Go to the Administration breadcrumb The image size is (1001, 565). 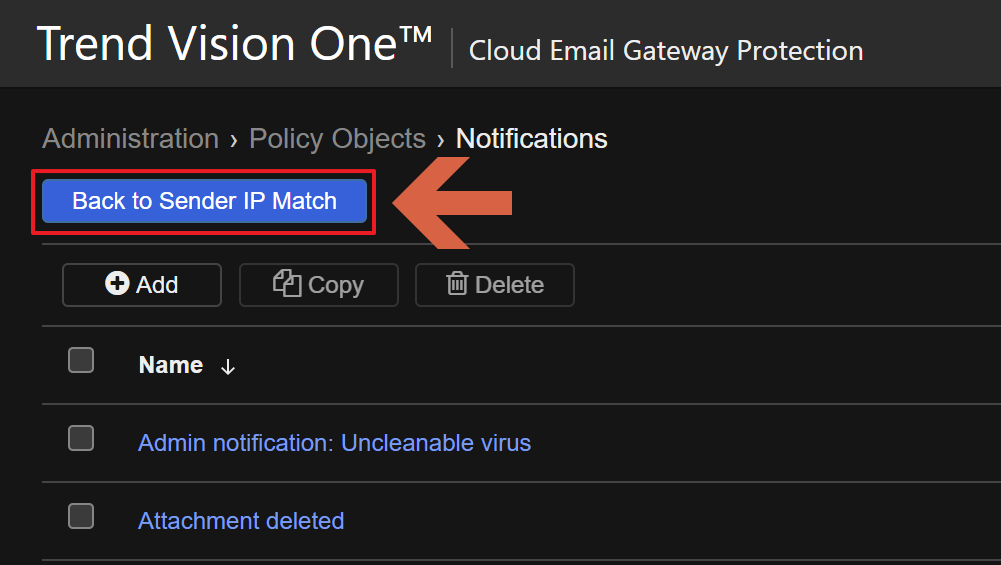(130, 139)
